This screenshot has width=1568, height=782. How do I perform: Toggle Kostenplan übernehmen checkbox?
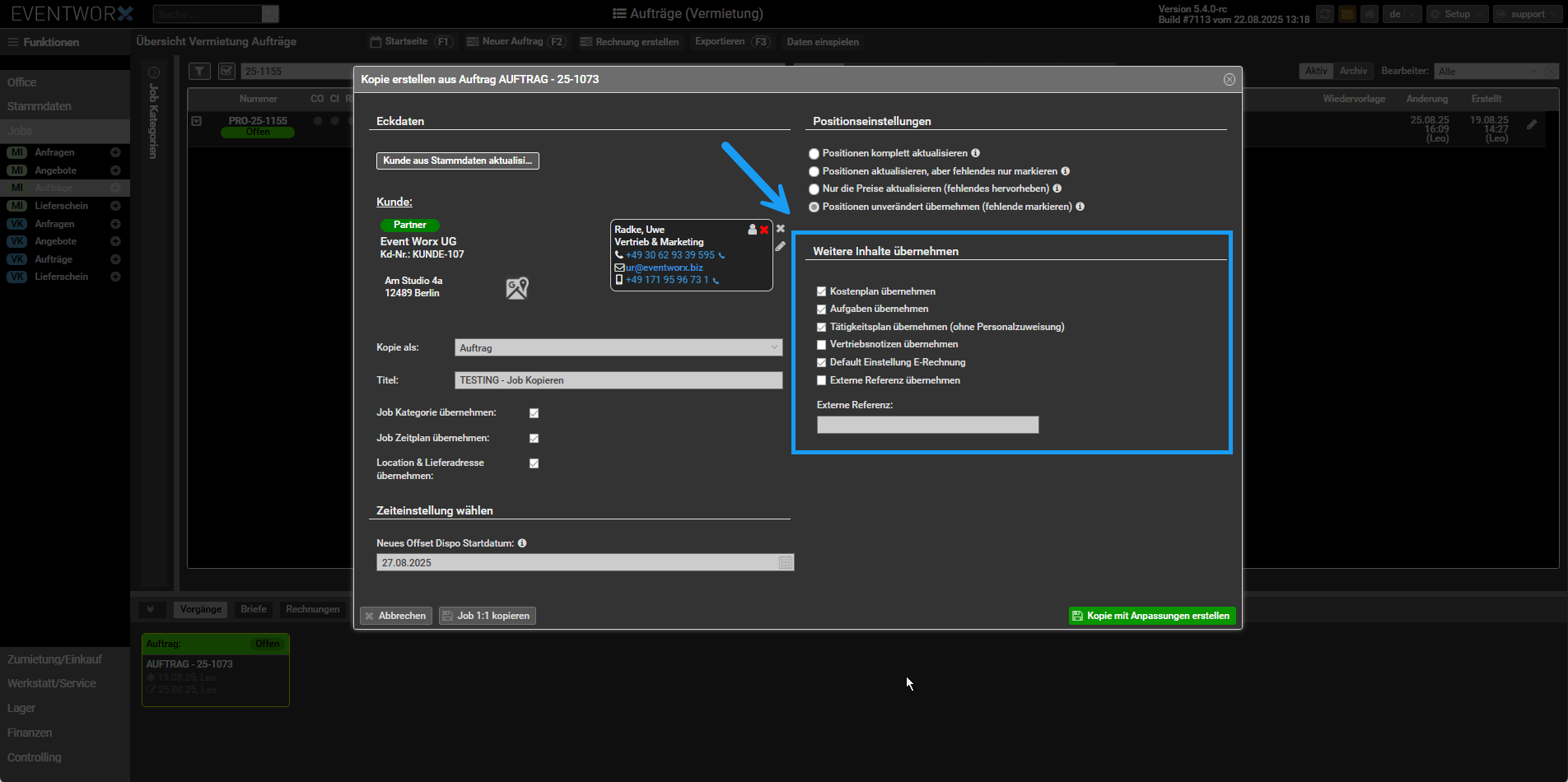point(821,291)
